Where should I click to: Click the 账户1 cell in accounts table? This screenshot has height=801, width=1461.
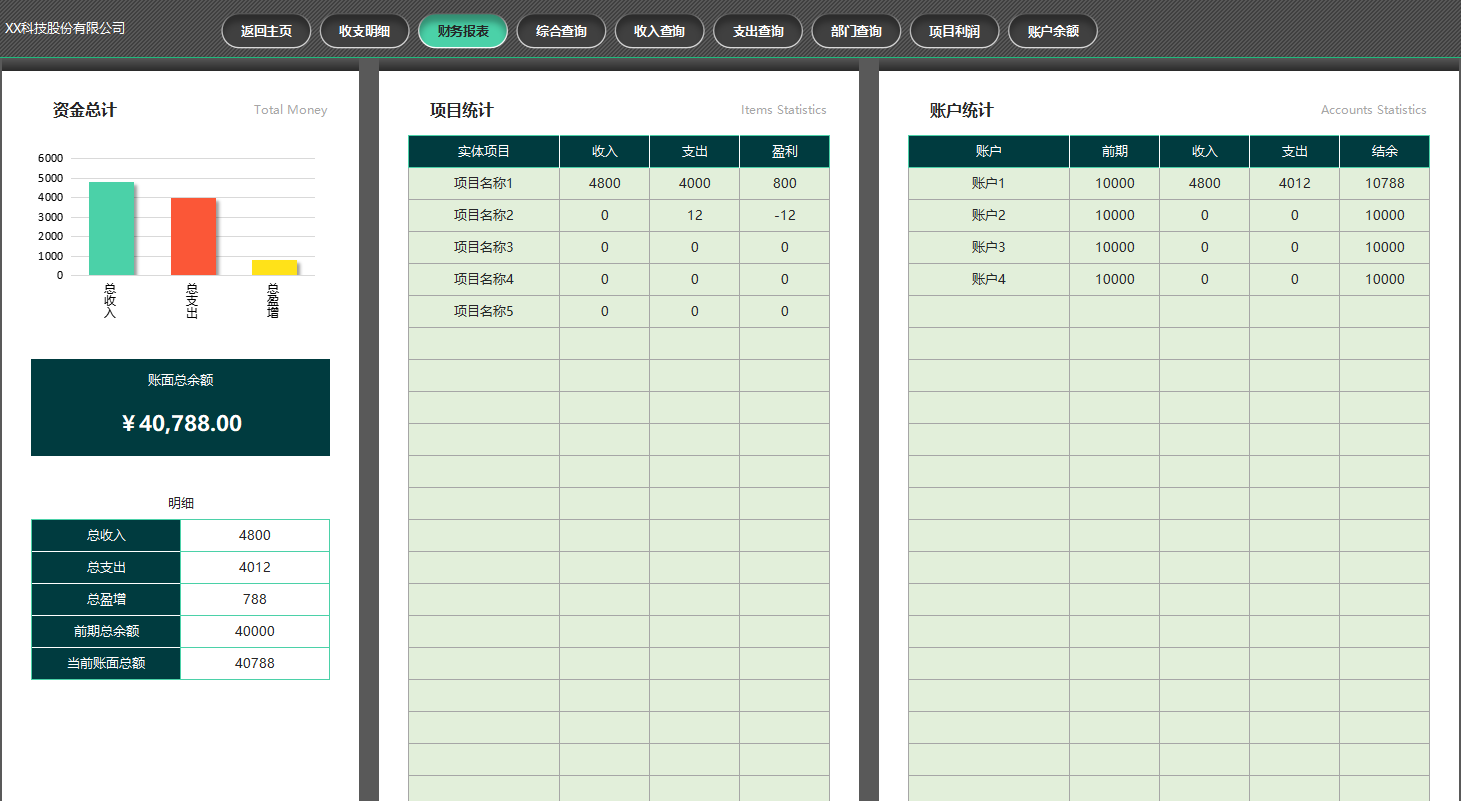988,183
